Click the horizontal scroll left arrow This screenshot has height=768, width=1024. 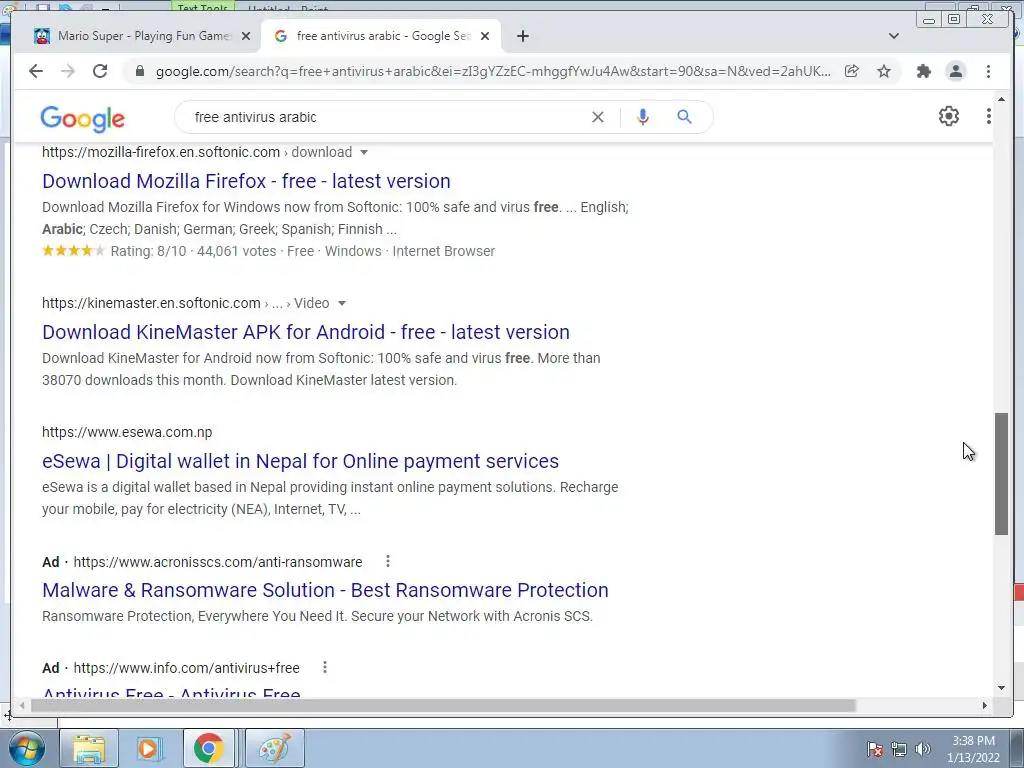(x=22, y=705)
